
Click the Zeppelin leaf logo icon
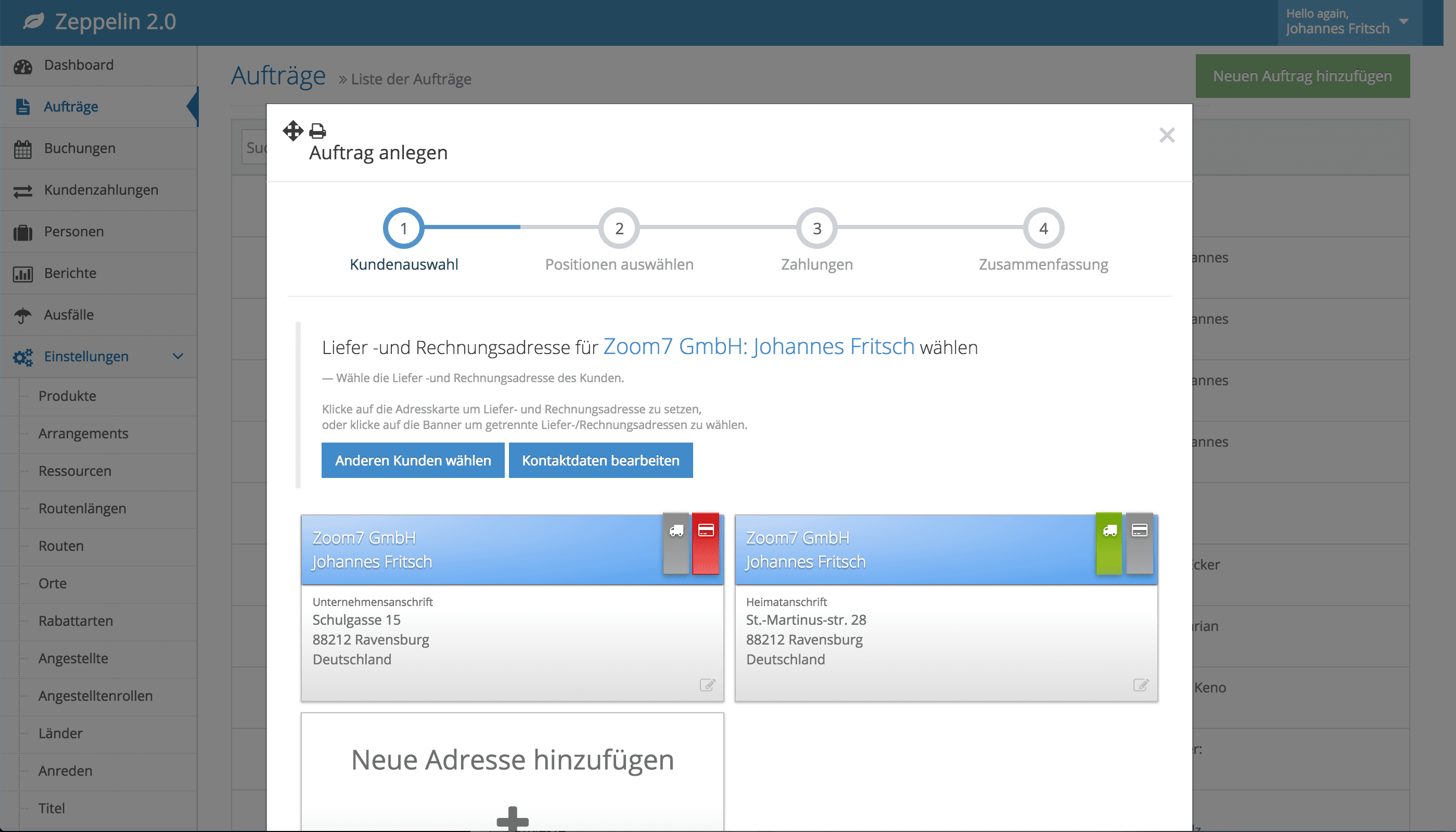[x=34, y=22]
